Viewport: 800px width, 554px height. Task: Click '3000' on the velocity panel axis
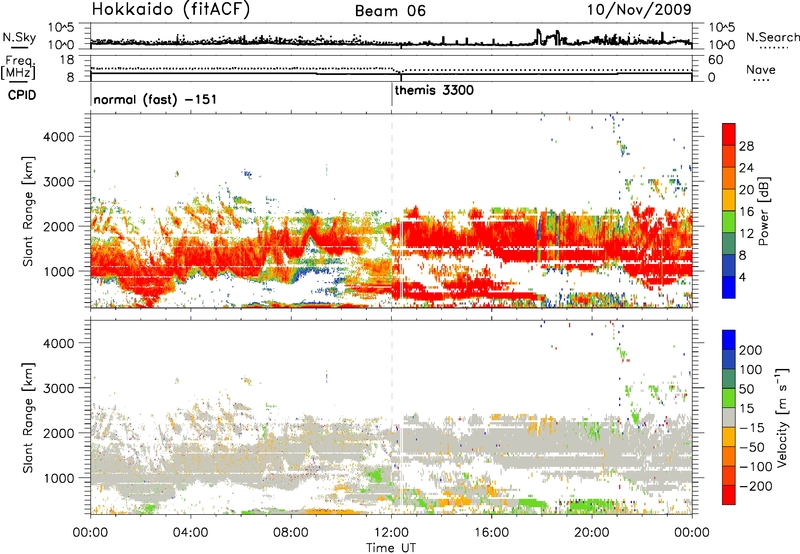[x=58, y=388]
